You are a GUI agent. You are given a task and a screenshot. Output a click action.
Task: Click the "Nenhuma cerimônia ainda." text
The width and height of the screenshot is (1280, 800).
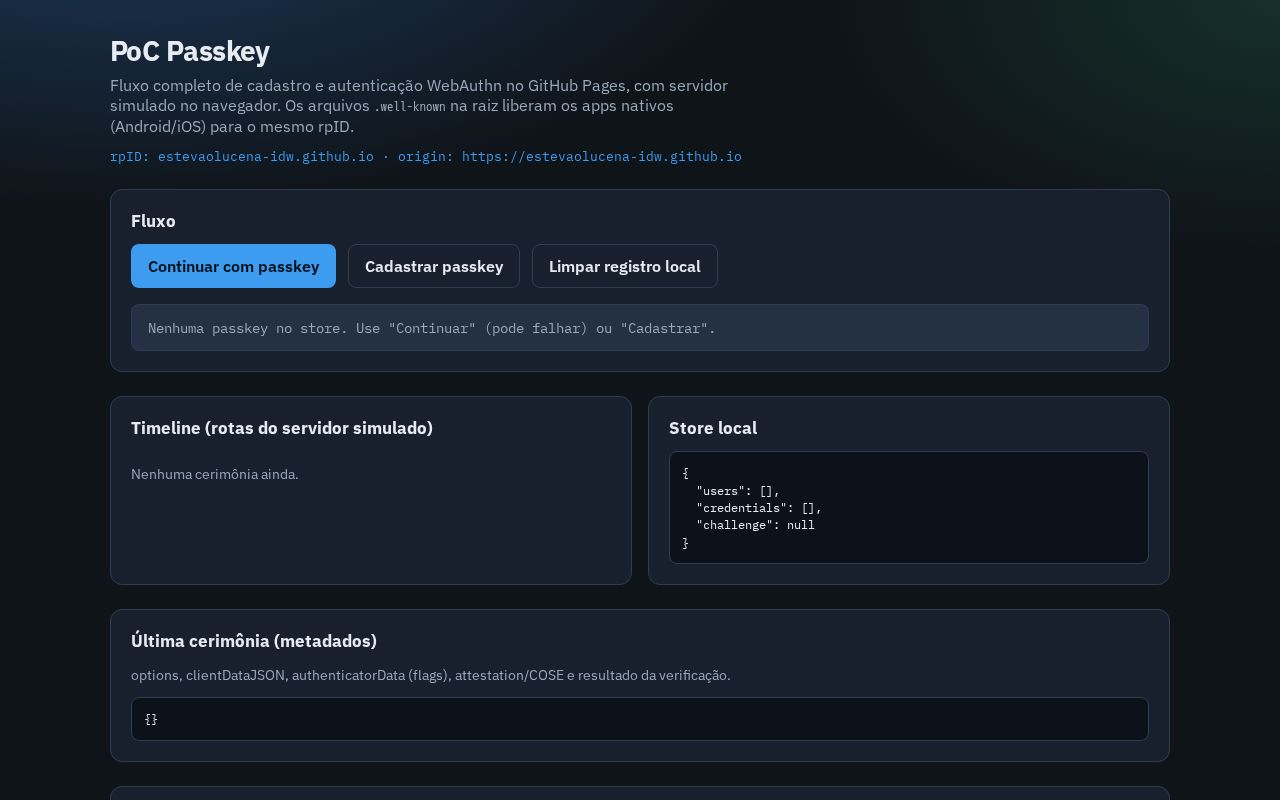[215, 474]
